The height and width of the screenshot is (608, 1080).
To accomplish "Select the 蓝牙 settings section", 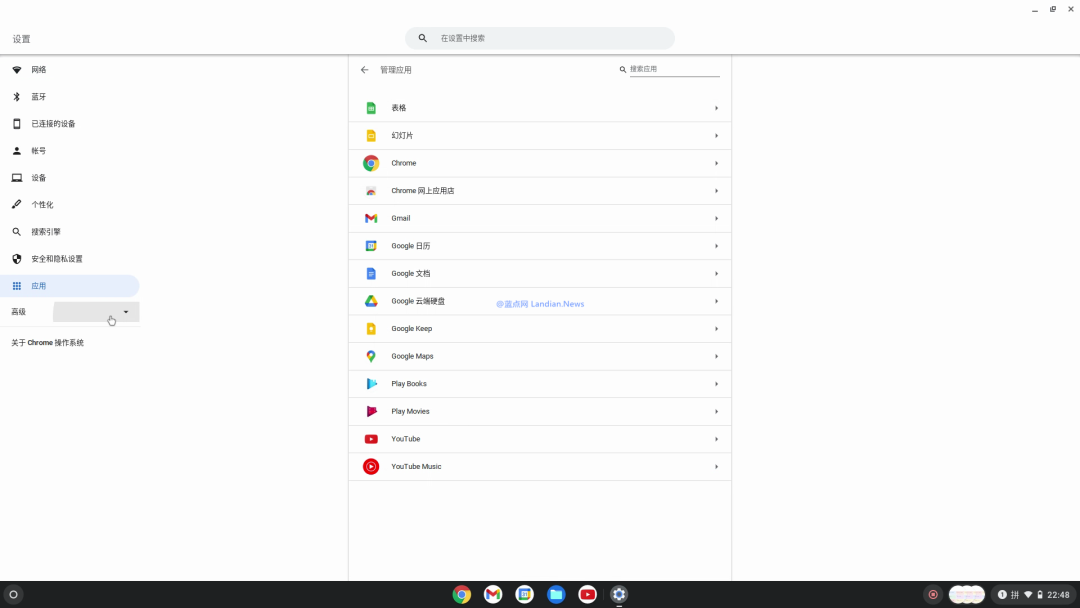I will 38,96.
